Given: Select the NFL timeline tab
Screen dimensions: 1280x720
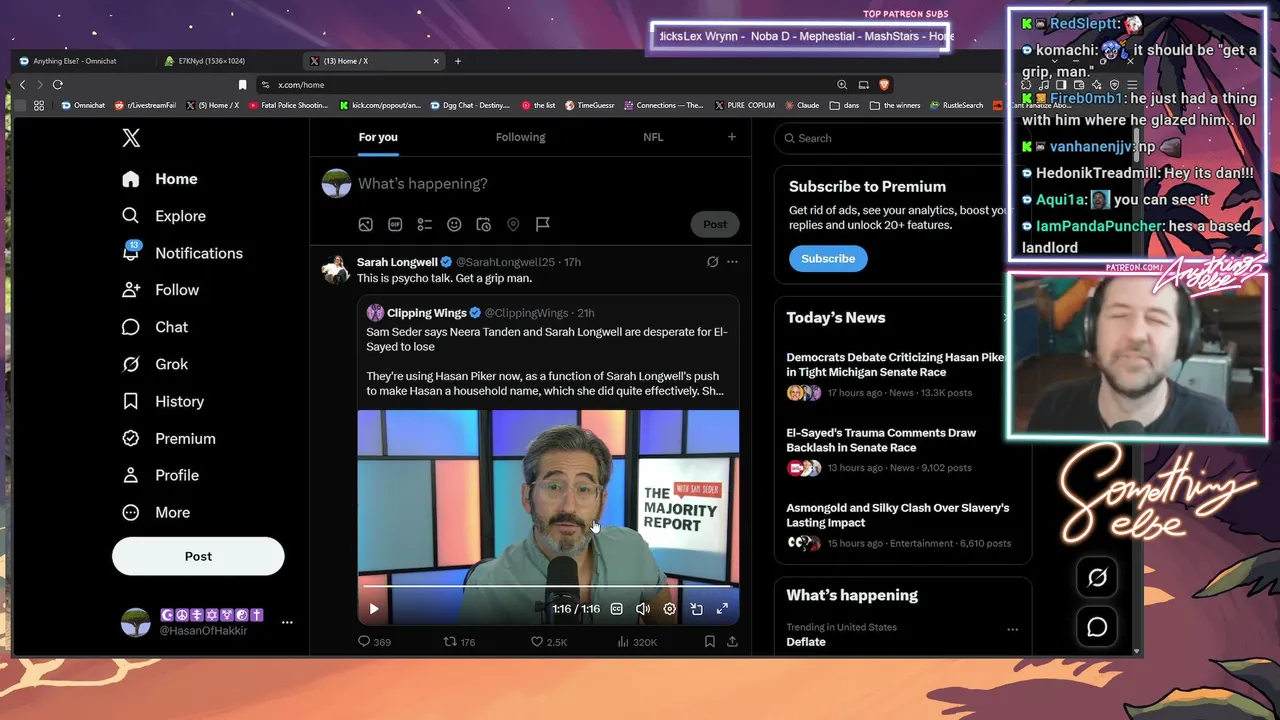Looking at the screenshot, I should (653, 137).
